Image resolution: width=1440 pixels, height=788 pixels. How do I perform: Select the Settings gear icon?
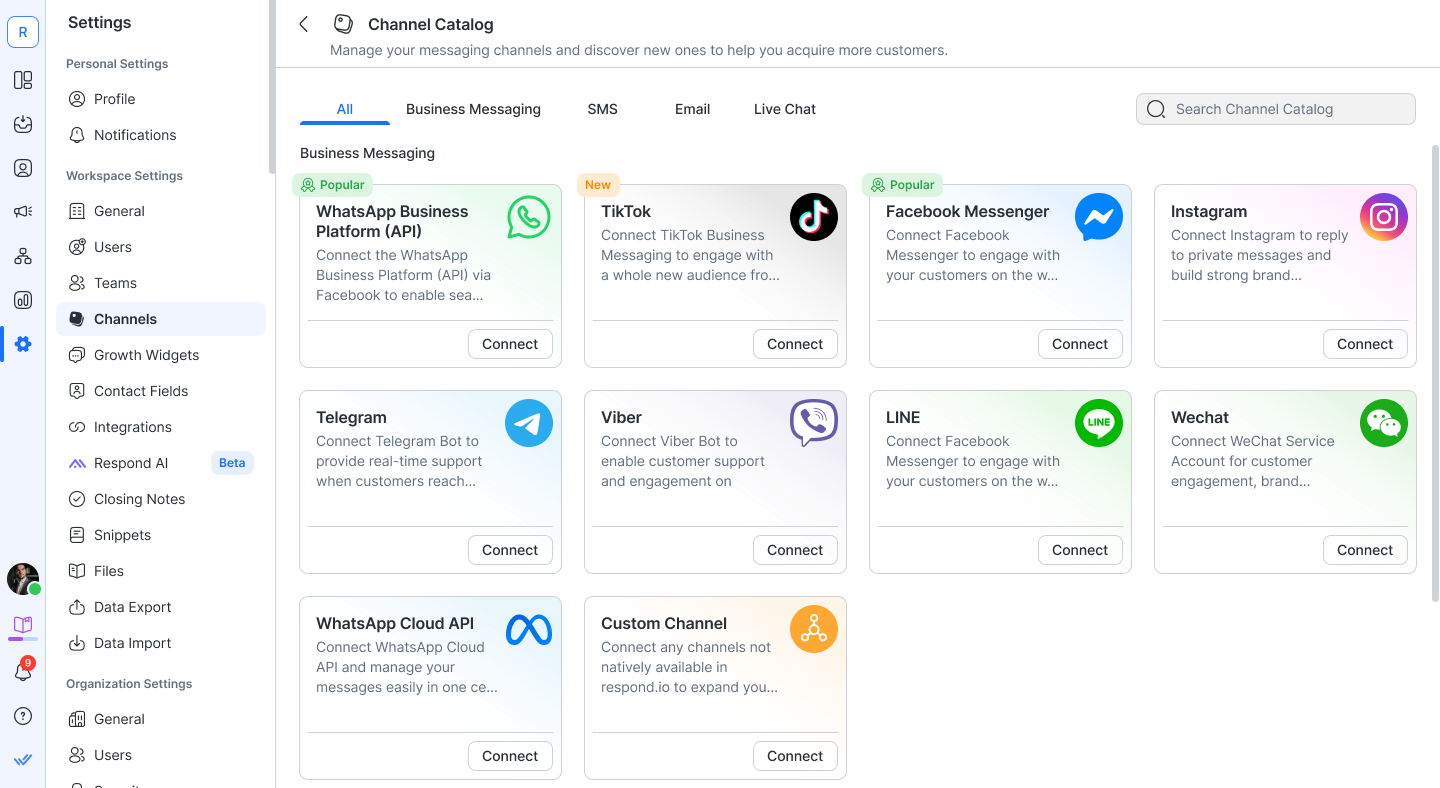pyautogui.click(x=22, y=343)
